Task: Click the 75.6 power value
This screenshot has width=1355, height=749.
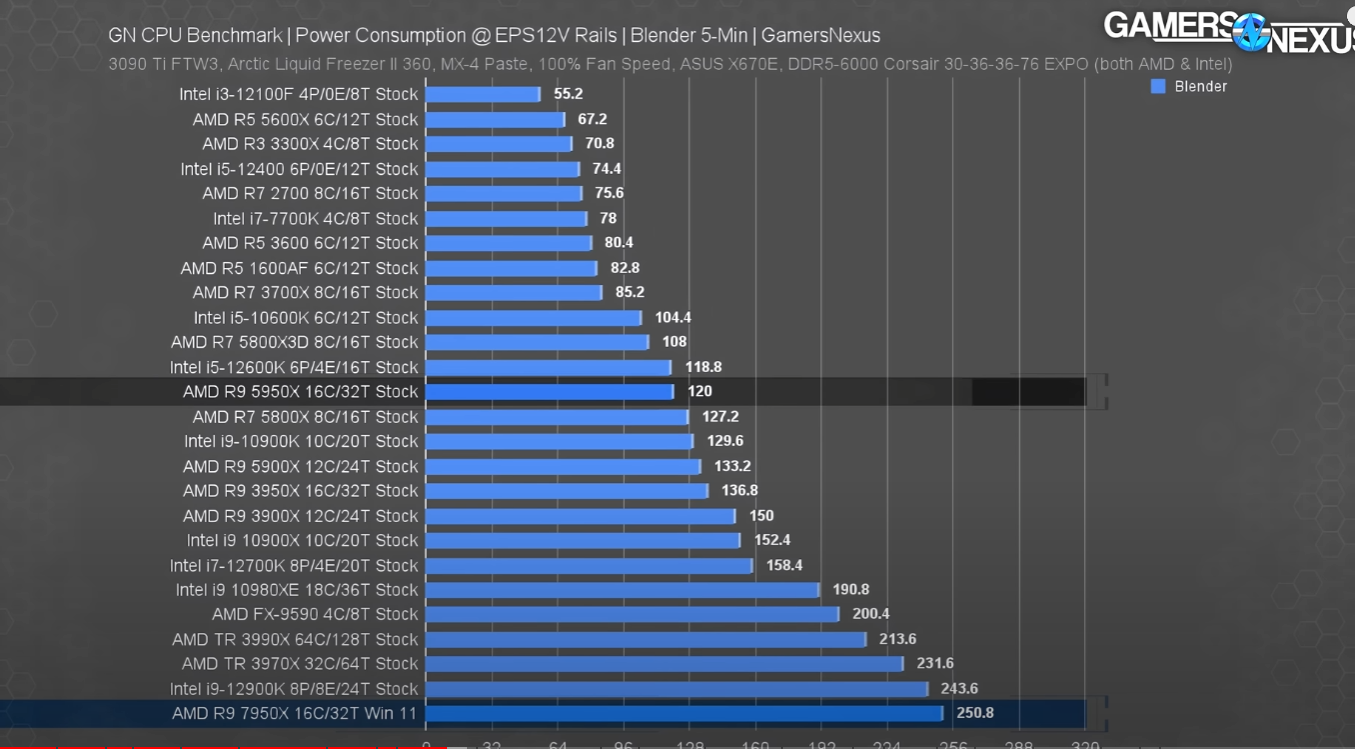Action: [609, 193]
